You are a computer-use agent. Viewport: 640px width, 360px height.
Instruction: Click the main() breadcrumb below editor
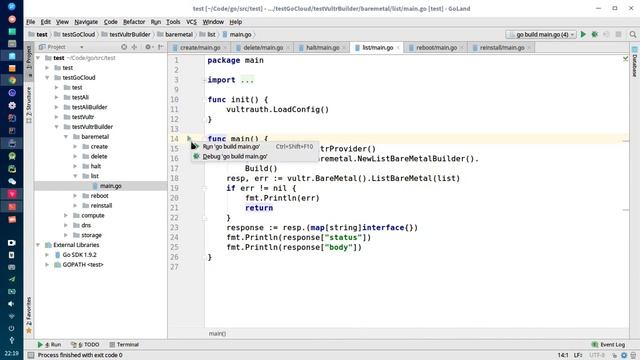217,334
